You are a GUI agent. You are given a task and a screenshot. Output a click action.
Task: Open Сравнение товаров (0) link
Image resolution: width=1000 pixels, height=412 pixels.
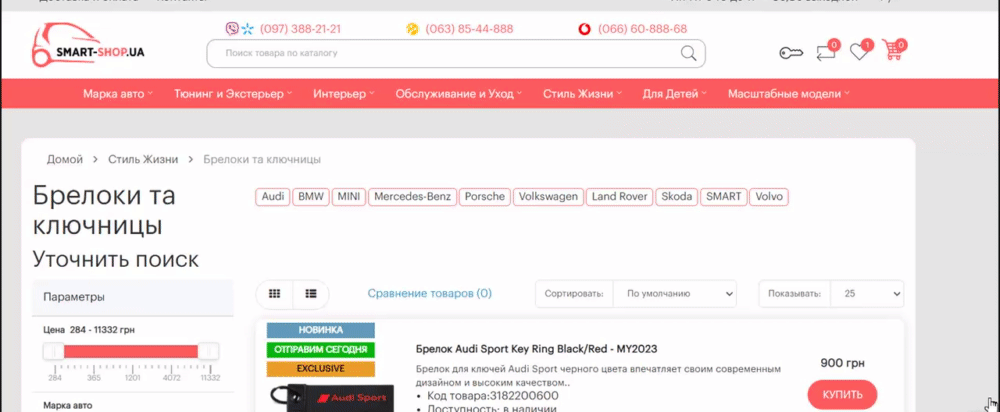tap(430, 293)
